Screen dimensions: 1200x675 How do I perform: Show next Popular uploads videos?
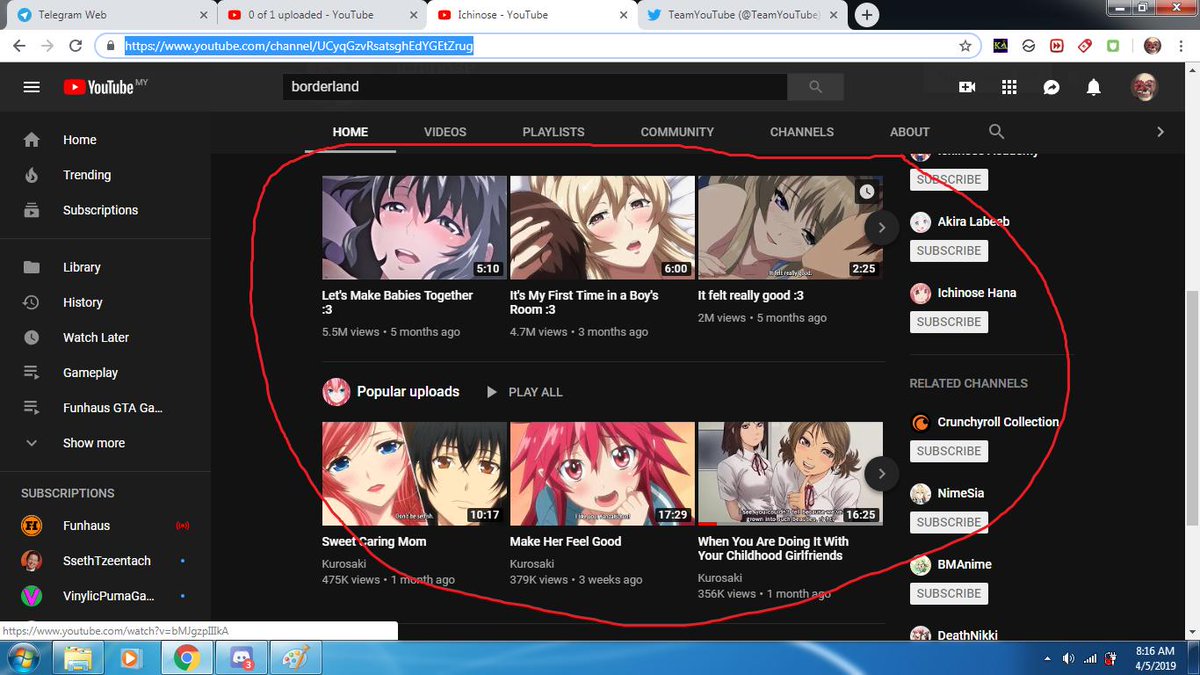881,473
